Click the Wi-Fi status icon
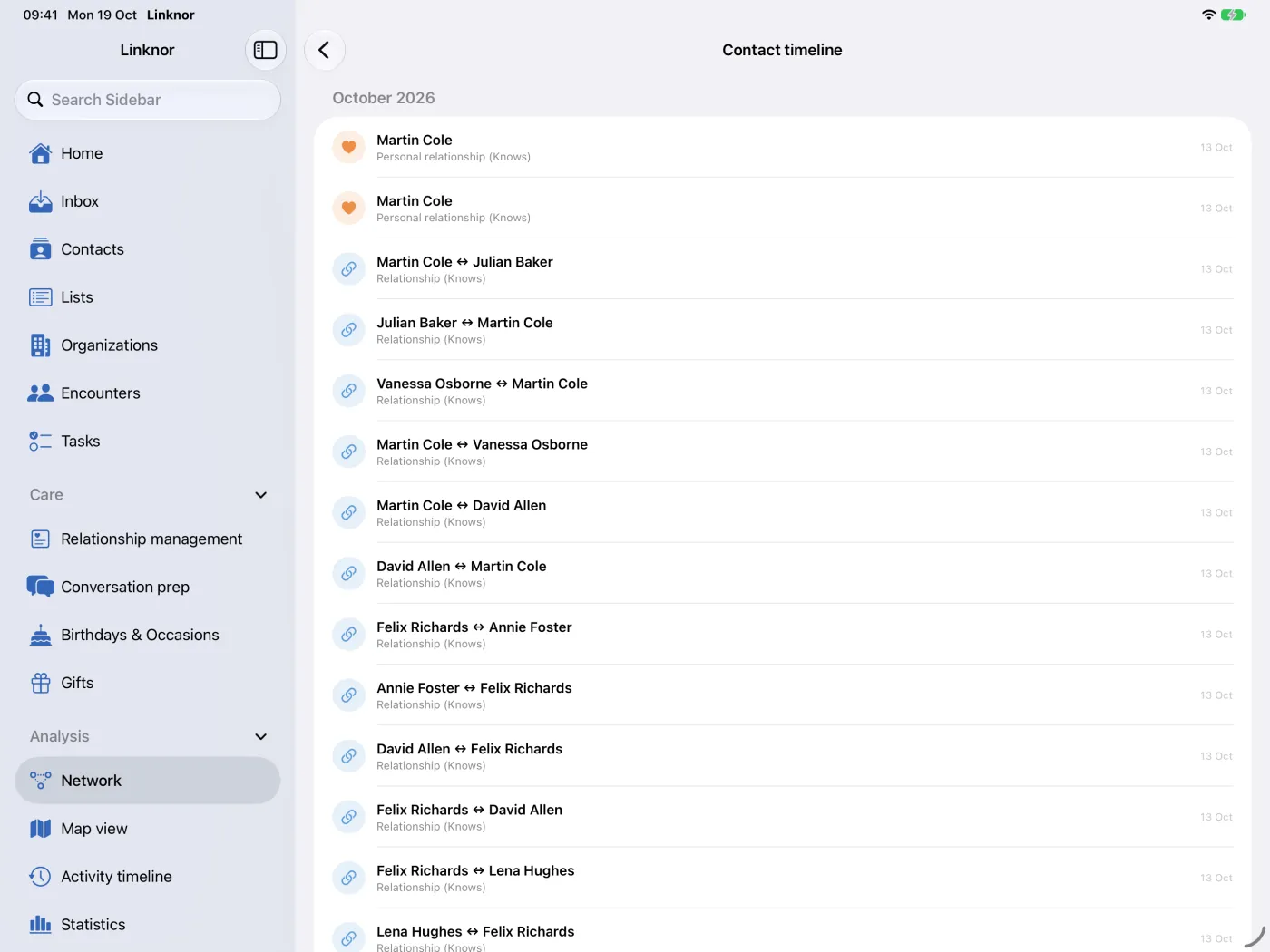 pos(1208,15)
